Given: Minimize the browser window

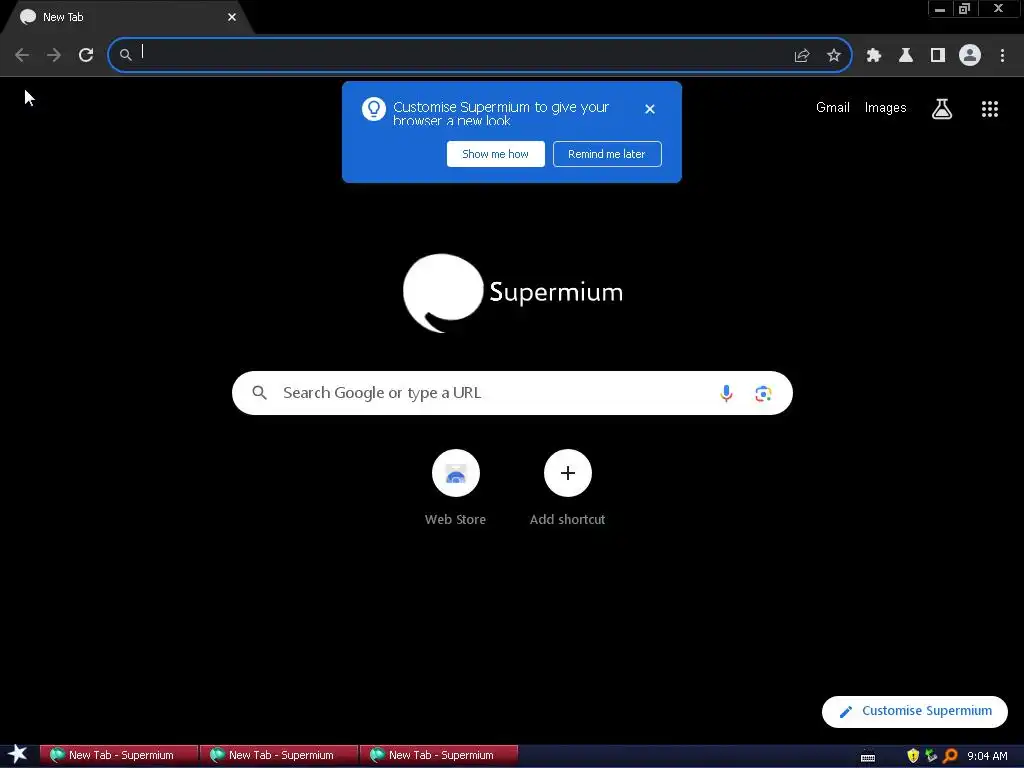Looking at the screenshot, I should tap(940, 8).
